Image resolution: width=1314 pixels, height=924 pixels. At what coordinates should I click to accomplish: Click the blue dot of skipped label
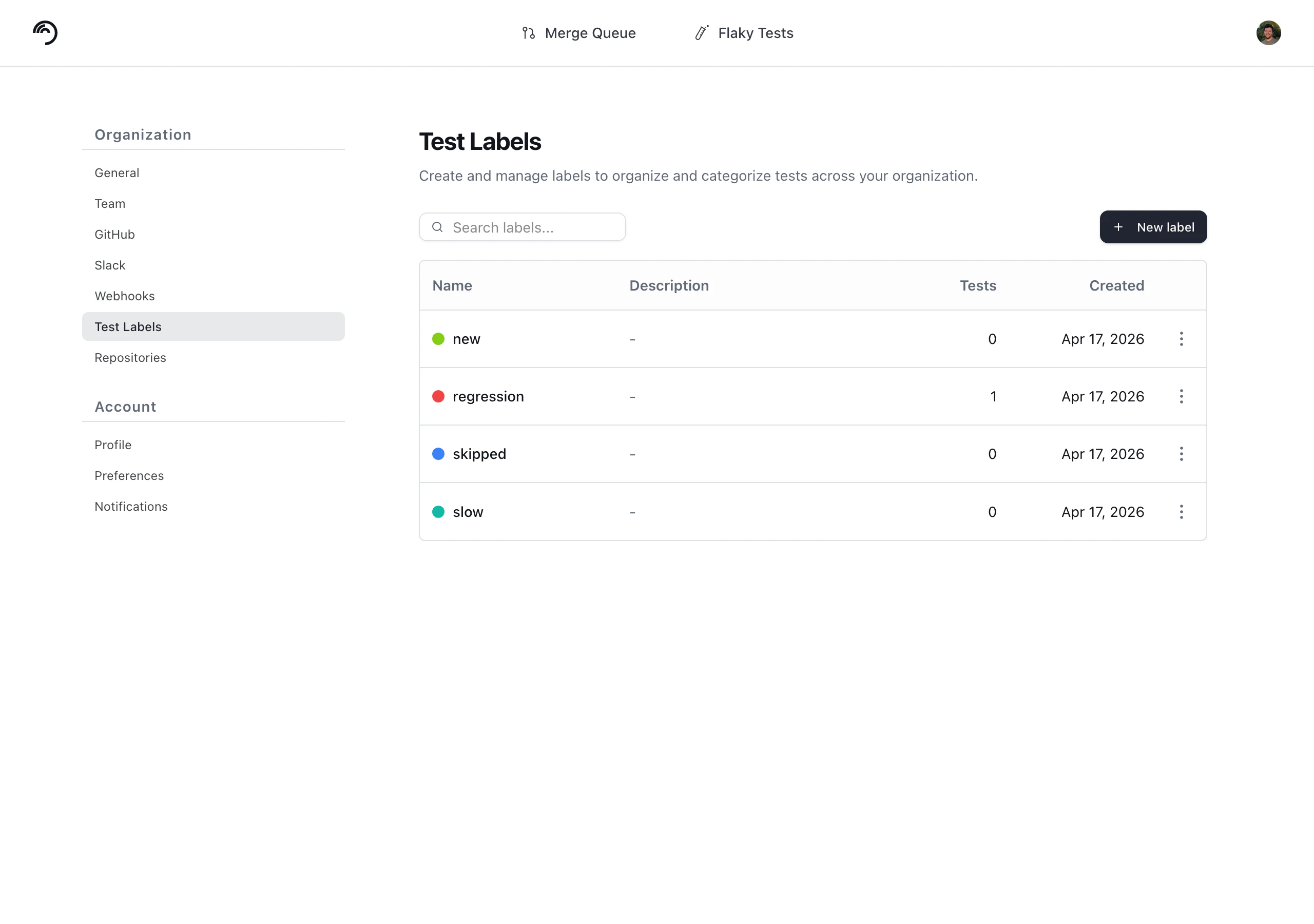pyautogui.click(x=438, y=454)
